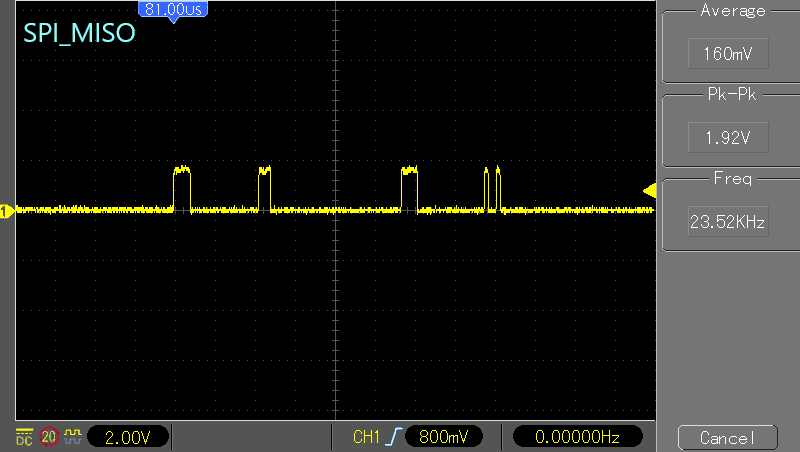Click the Cancel button
This screenshot has width=800, height=452.
coord(728,438)
